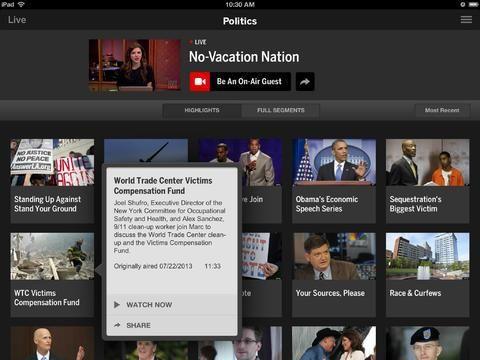Tap the LIVE indicator label
Image resolution: width=480 pixels, height=360 pixels.
(200, 42)
